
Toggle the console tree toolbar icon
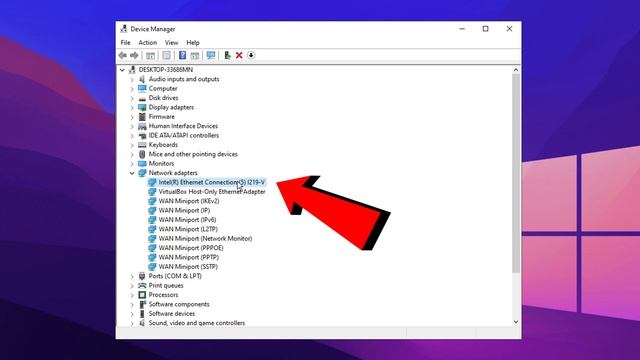coord(150,55)
